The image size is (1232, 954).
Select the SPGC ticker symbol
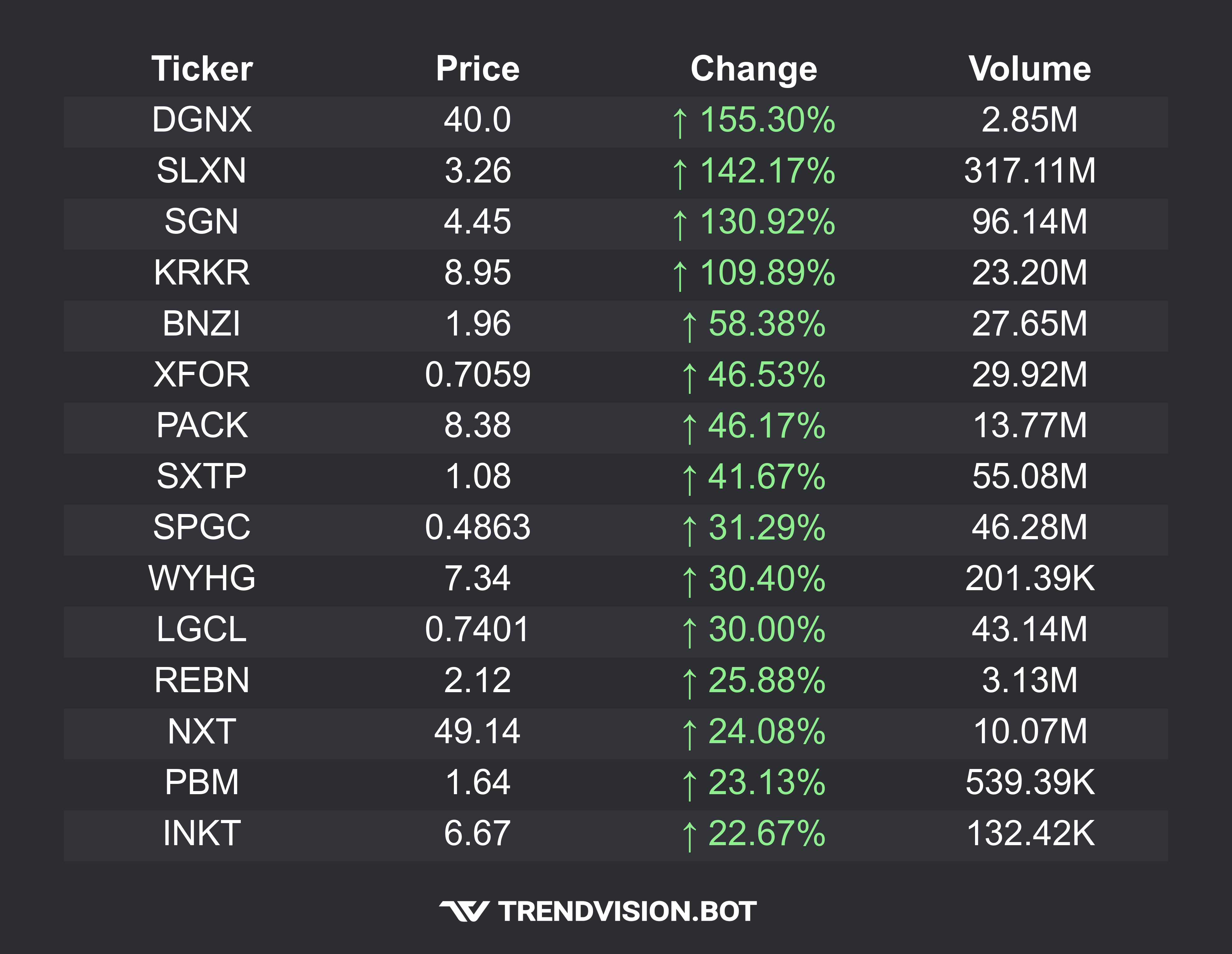tap(202, 527)
